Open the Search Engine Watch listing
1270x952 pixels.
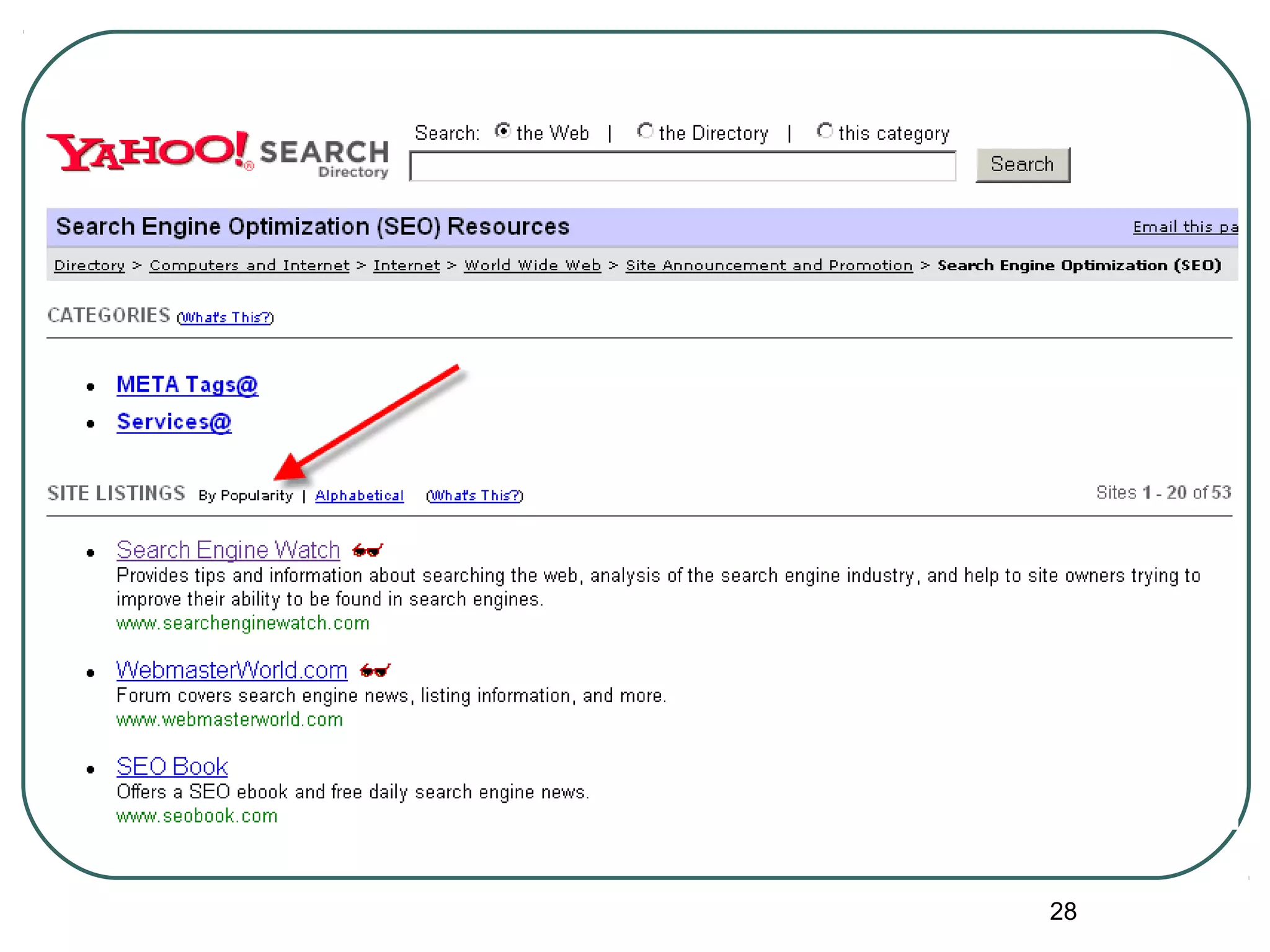[228, 550]
